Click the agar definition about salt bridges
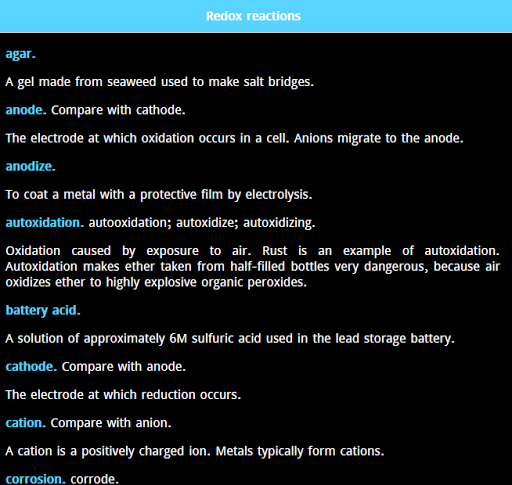The height and width of the screenshot is (485, 512). pos(160,82)
